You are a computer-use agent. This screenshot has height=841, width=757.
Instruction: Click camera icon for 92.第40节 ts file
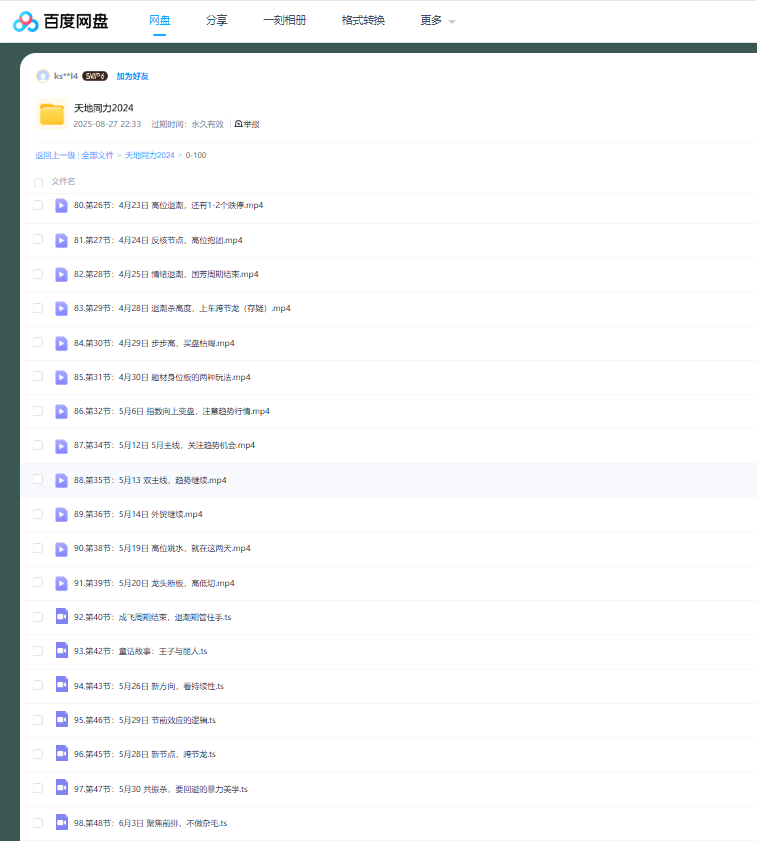click(61, 617)
